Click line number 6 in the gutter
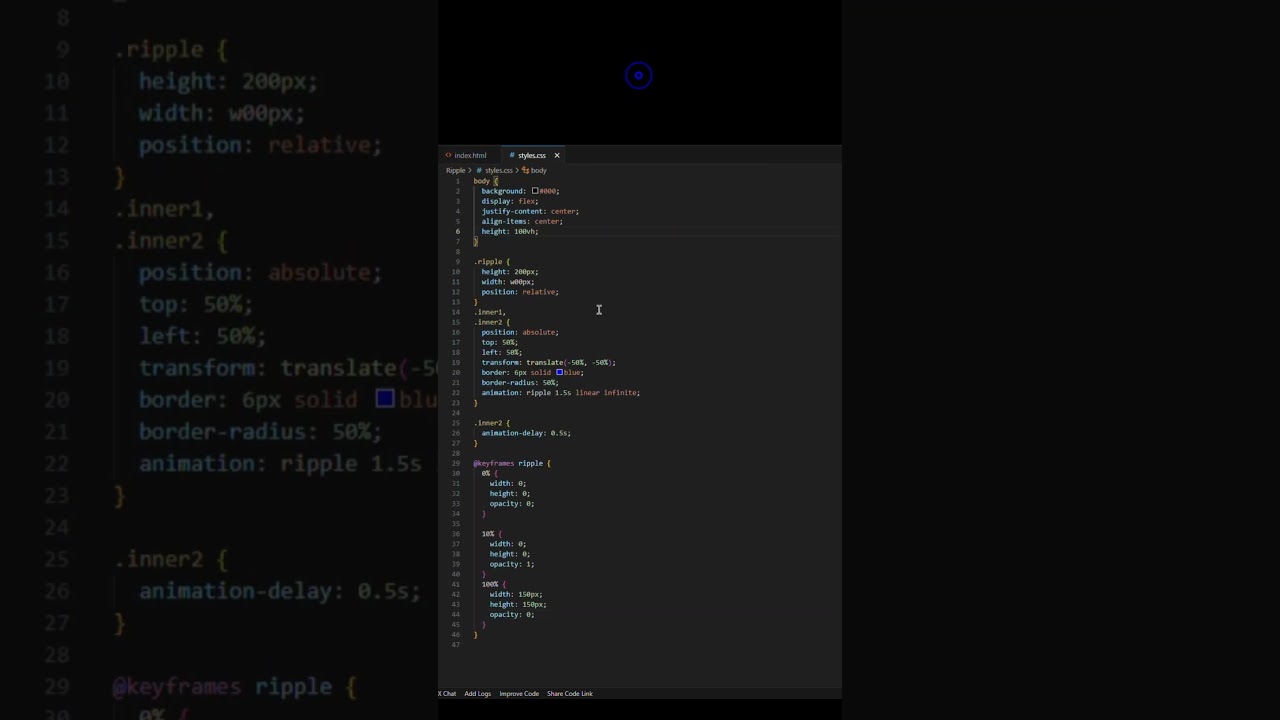 (x=458, y=231)
